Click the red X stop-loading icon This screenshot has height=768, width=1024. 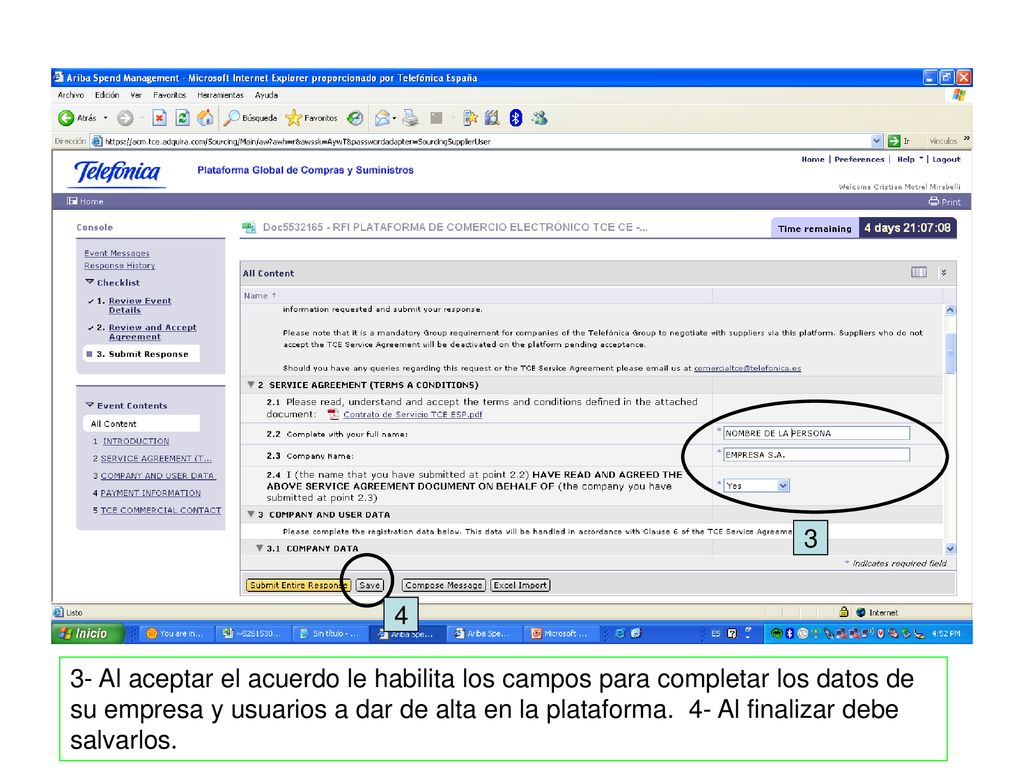pos(159,118)
